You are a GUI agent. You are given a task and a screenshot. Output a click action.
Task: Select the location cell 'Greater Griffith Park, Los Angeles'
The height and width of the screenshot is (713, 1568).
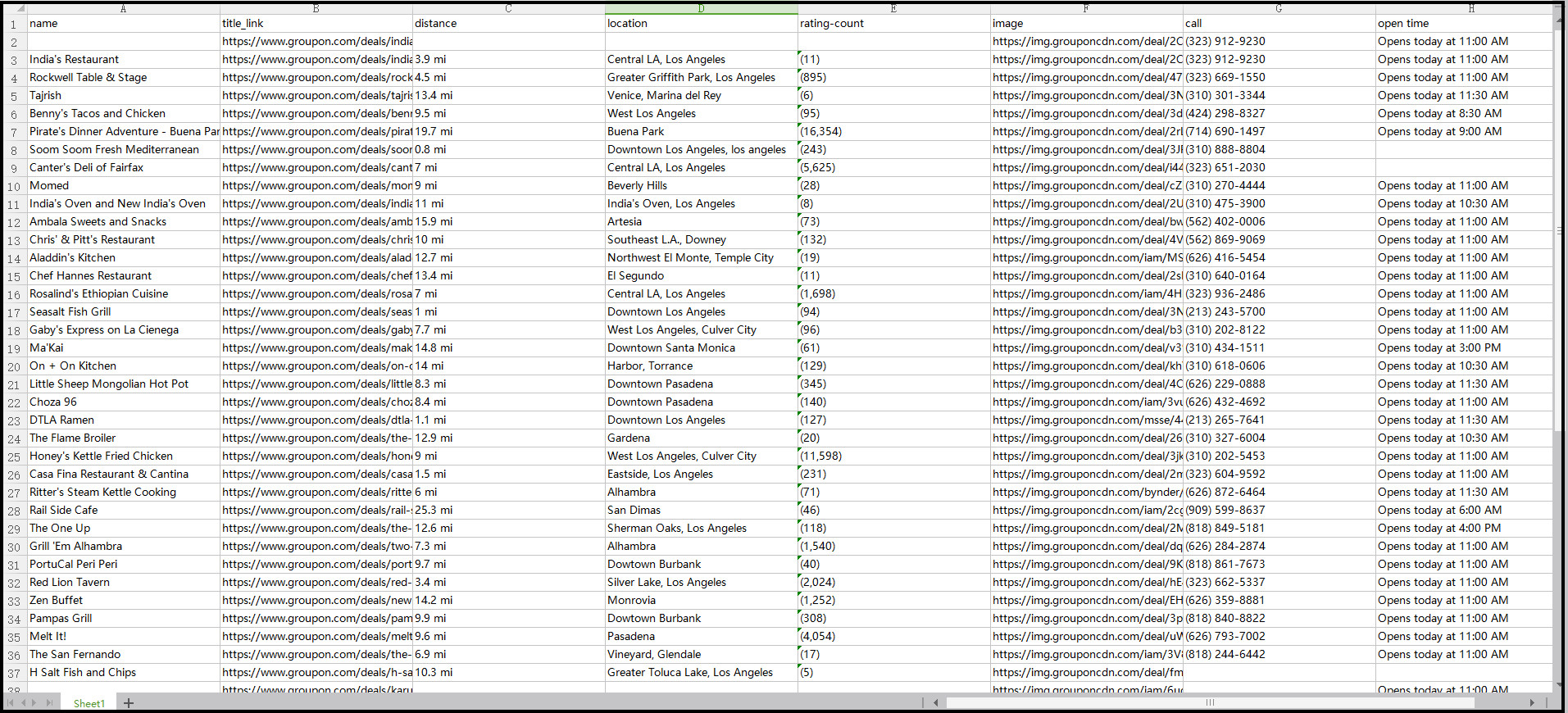click(701, 78)
